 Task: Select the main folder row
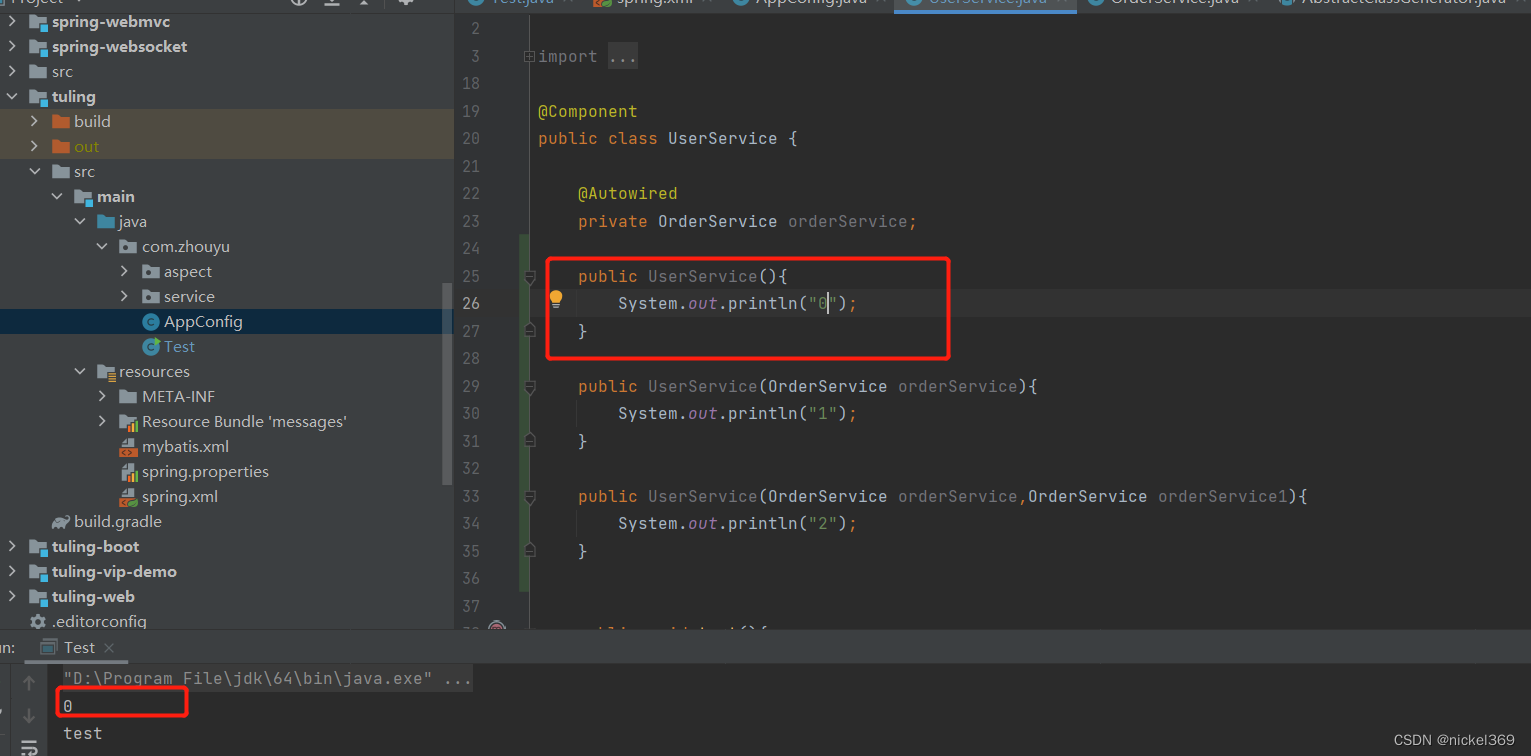pyautogui.click(x=226, y=197)
